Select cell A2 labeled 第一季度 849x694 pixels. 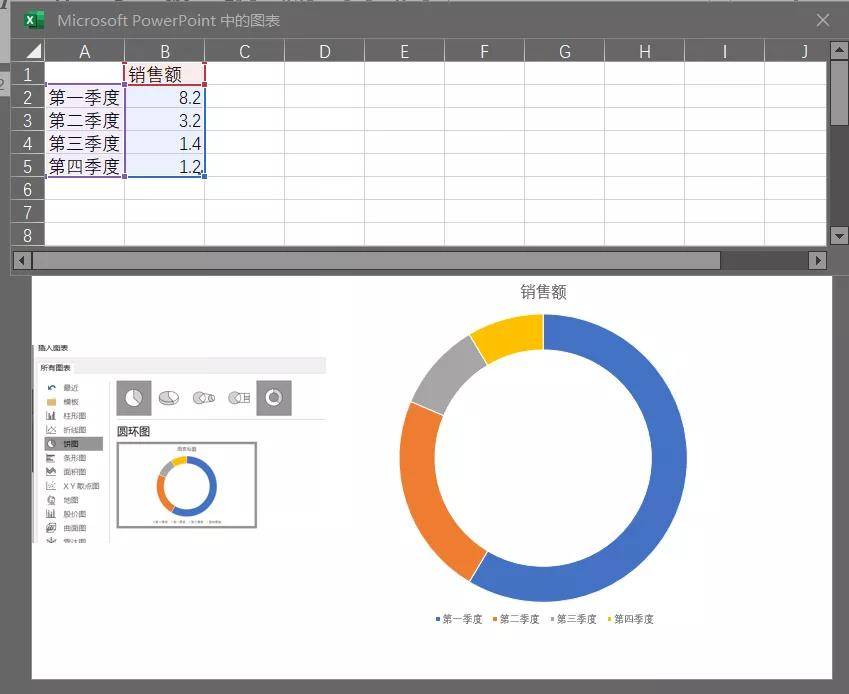tap(84, 97)
